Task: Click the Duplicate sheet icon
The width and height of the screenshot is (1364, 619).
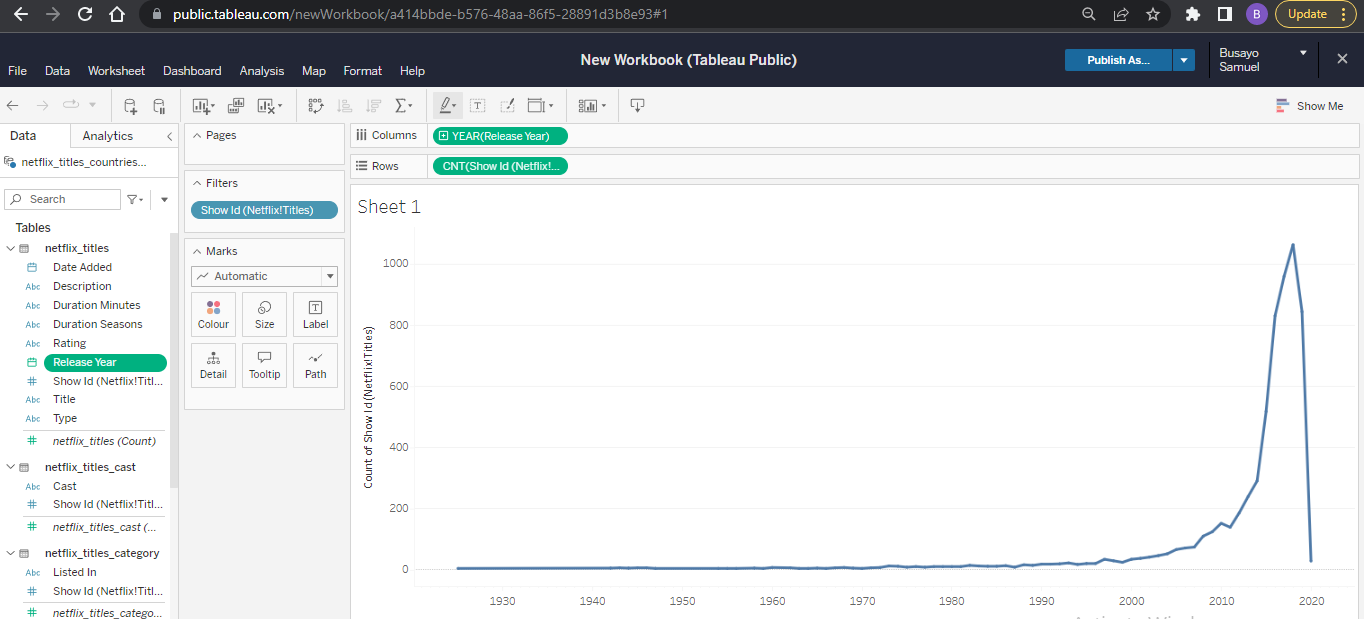Action: click(x=236, y=106)
